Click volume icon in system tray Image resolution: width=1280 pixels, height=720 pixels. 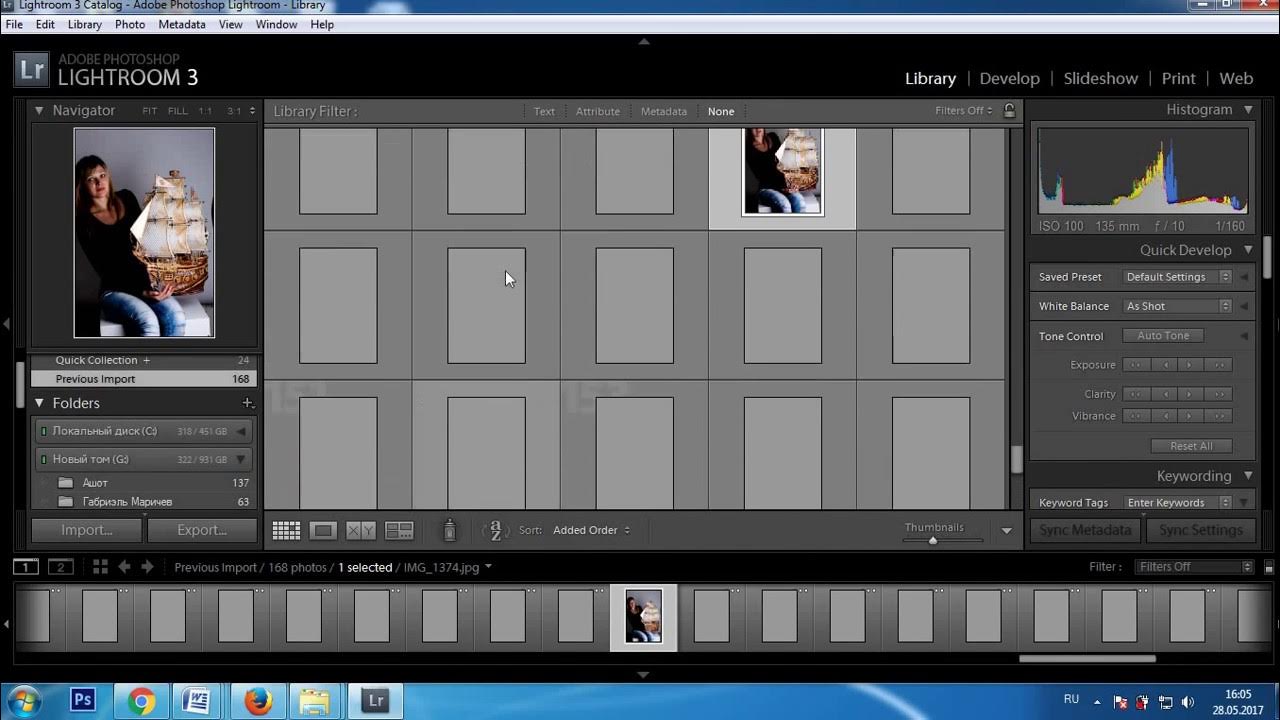[1187, 702]
